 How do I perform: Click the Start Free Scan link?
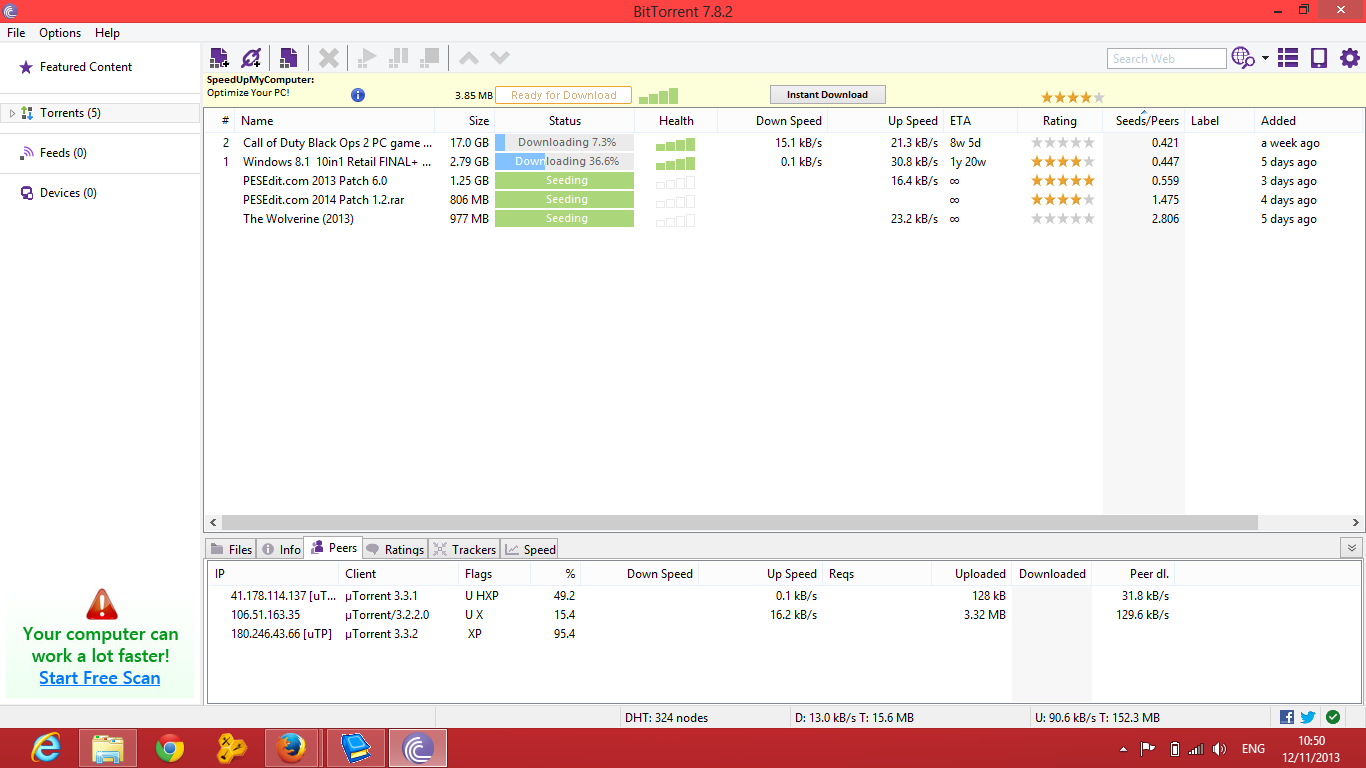pyautogui.click(x=100, y=678)
